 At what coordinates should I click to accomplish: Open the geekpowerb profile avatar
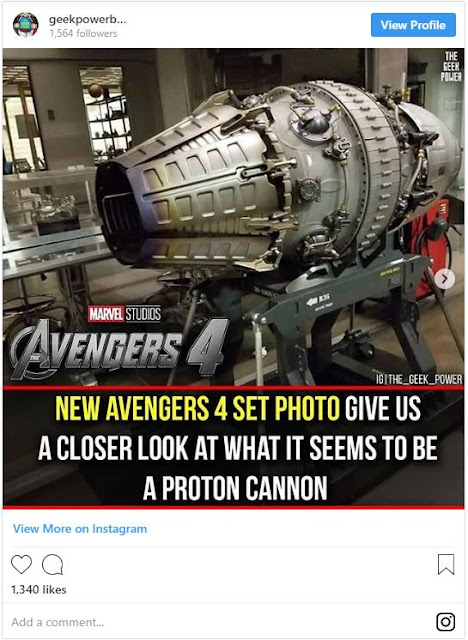point(26,25)
